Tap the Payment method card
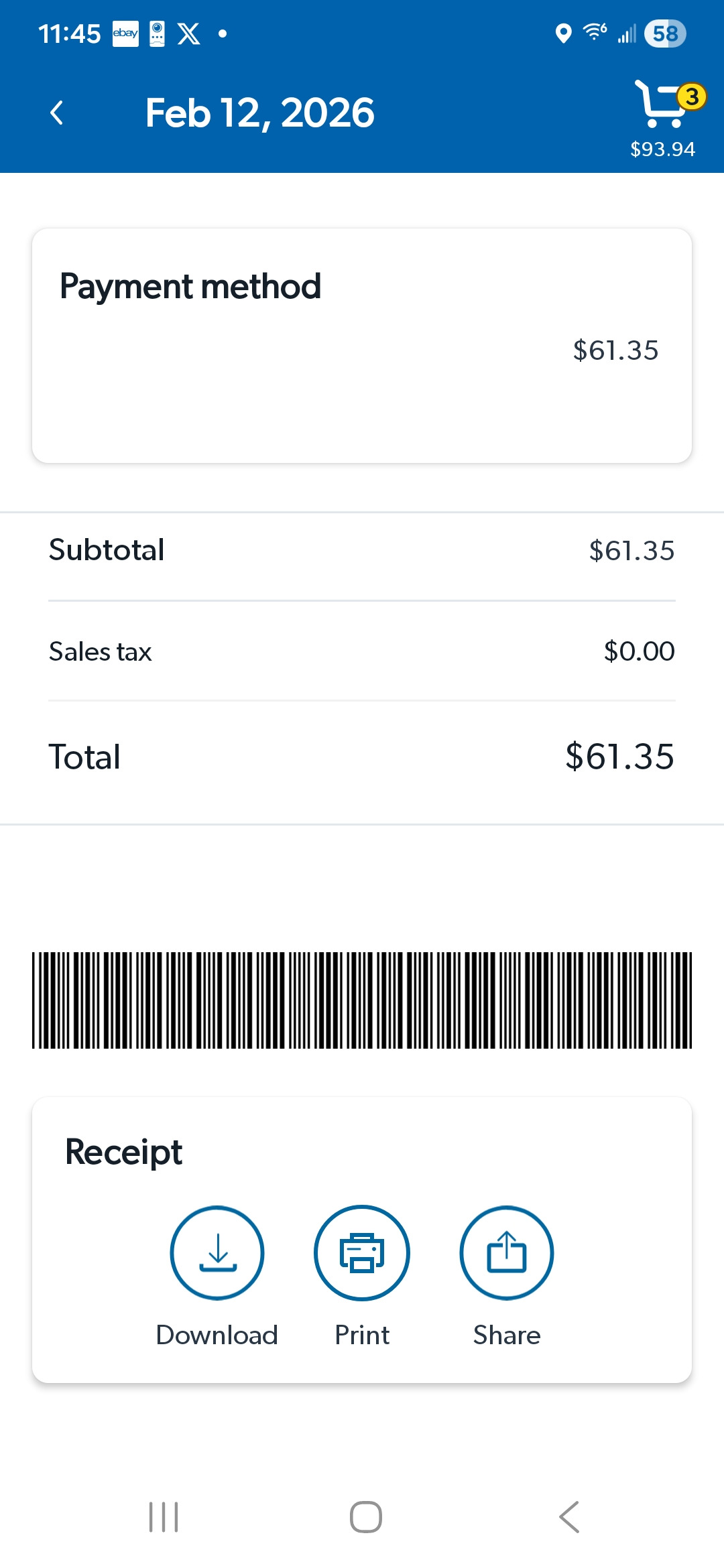Viewport: 724px width, 1568px height. click(362, 346)
